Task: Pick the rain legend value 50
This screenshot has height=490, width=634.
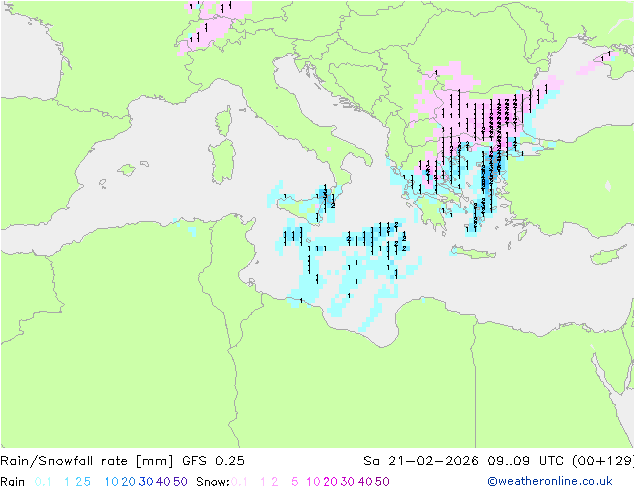Action: pos(180,482)
